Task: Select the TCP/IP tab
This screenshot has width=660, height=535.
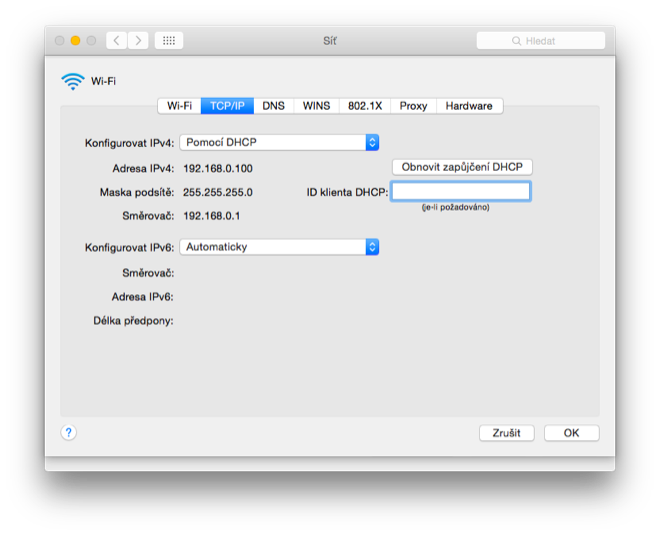Action: coord(227,106)
